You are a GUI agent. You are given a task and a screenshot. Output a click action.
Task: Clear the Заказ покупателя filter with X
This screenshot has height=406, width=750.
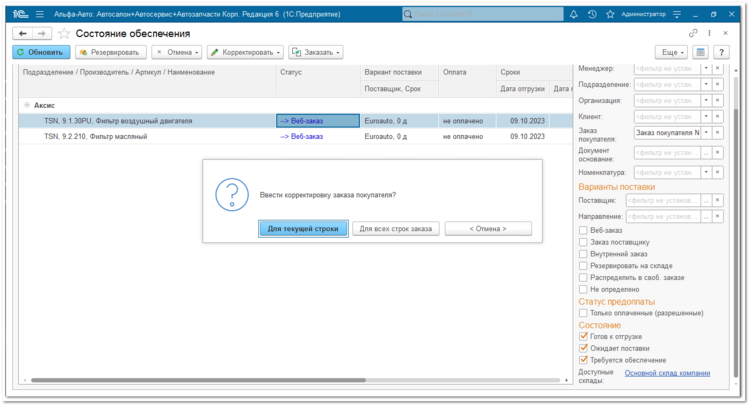(x=717, y=132)
